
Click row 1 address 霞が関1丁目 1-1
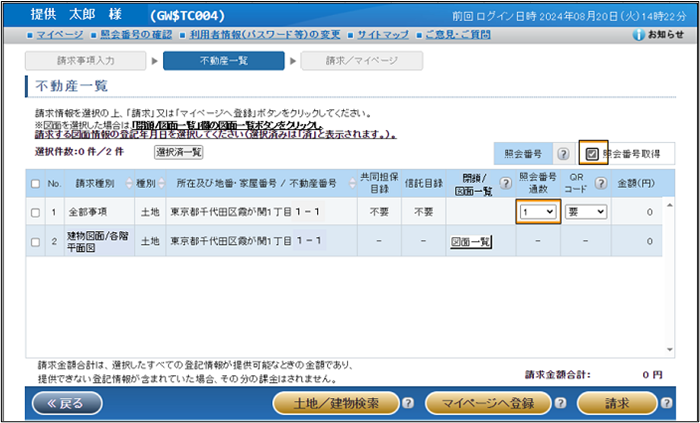245,212
